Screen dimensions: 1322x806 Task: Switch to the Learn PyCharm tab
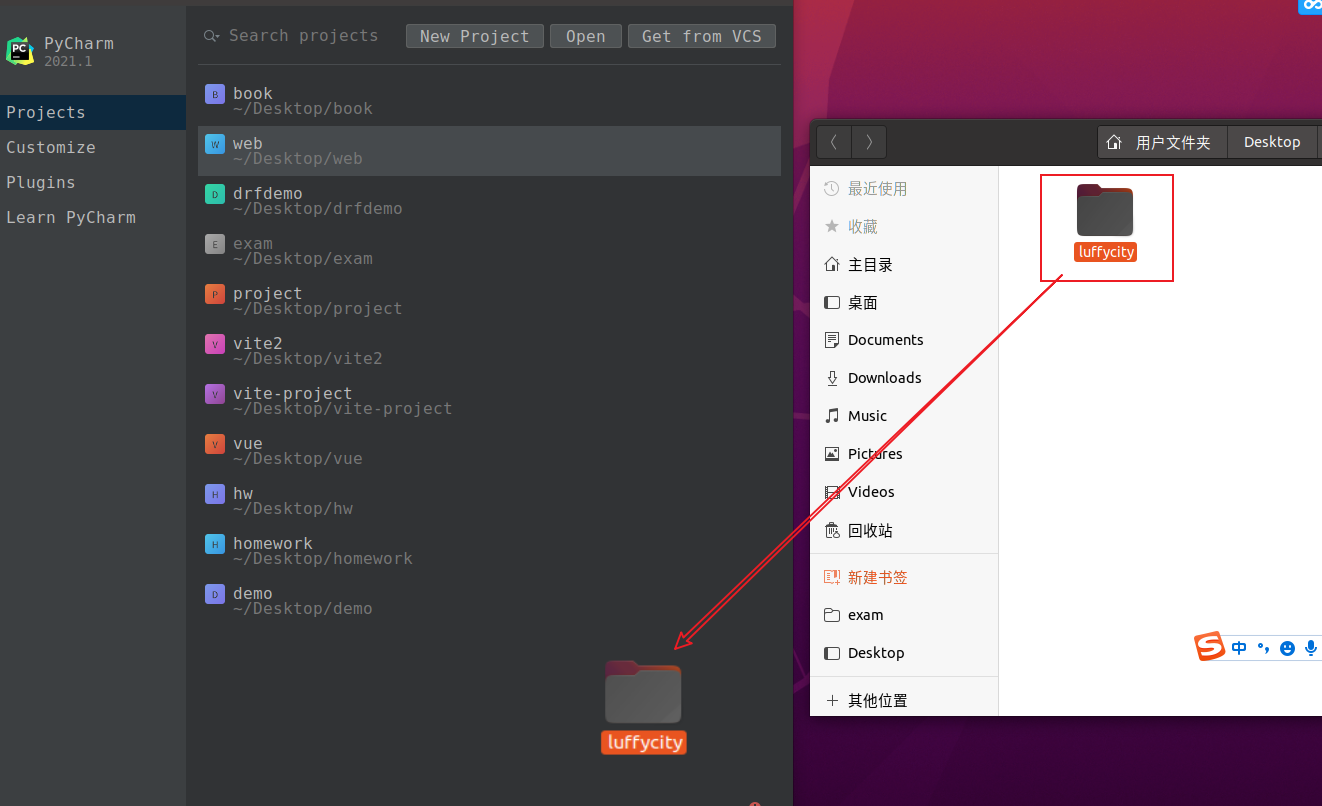(93, 217)
